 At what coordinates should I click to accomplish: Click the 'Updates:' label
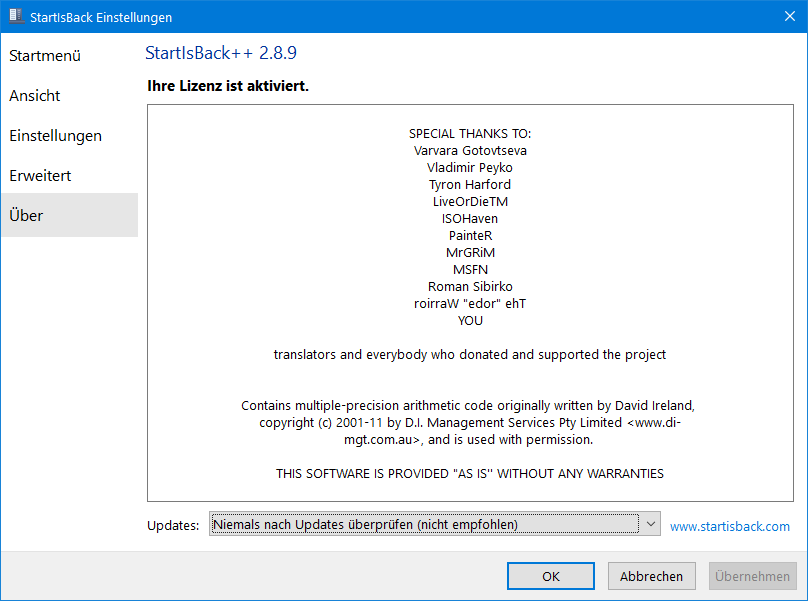point(173,526)
